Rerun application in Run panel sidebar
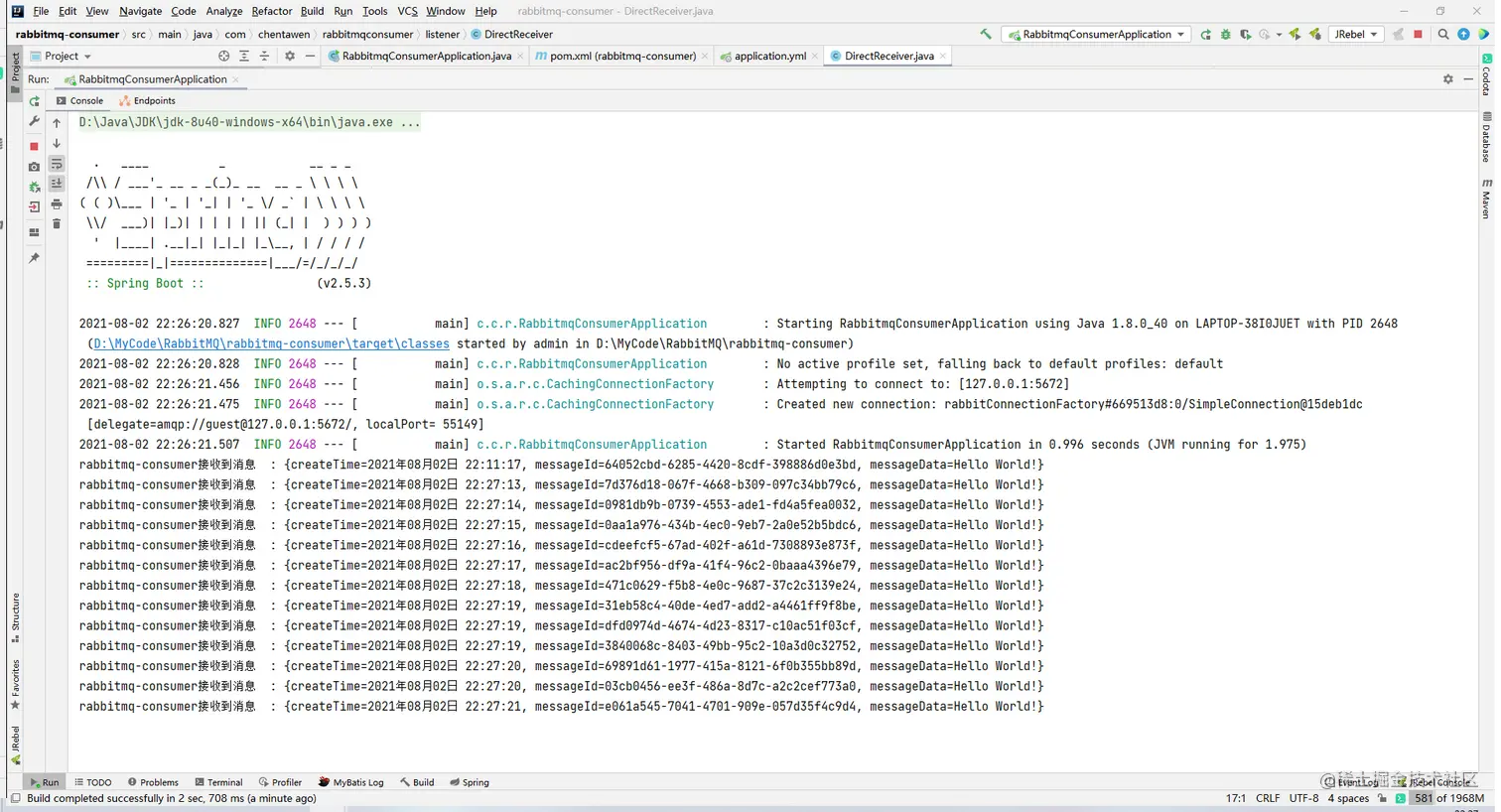Image resolution: width=1501 pixels, height=812 pixels. [35, 101]
